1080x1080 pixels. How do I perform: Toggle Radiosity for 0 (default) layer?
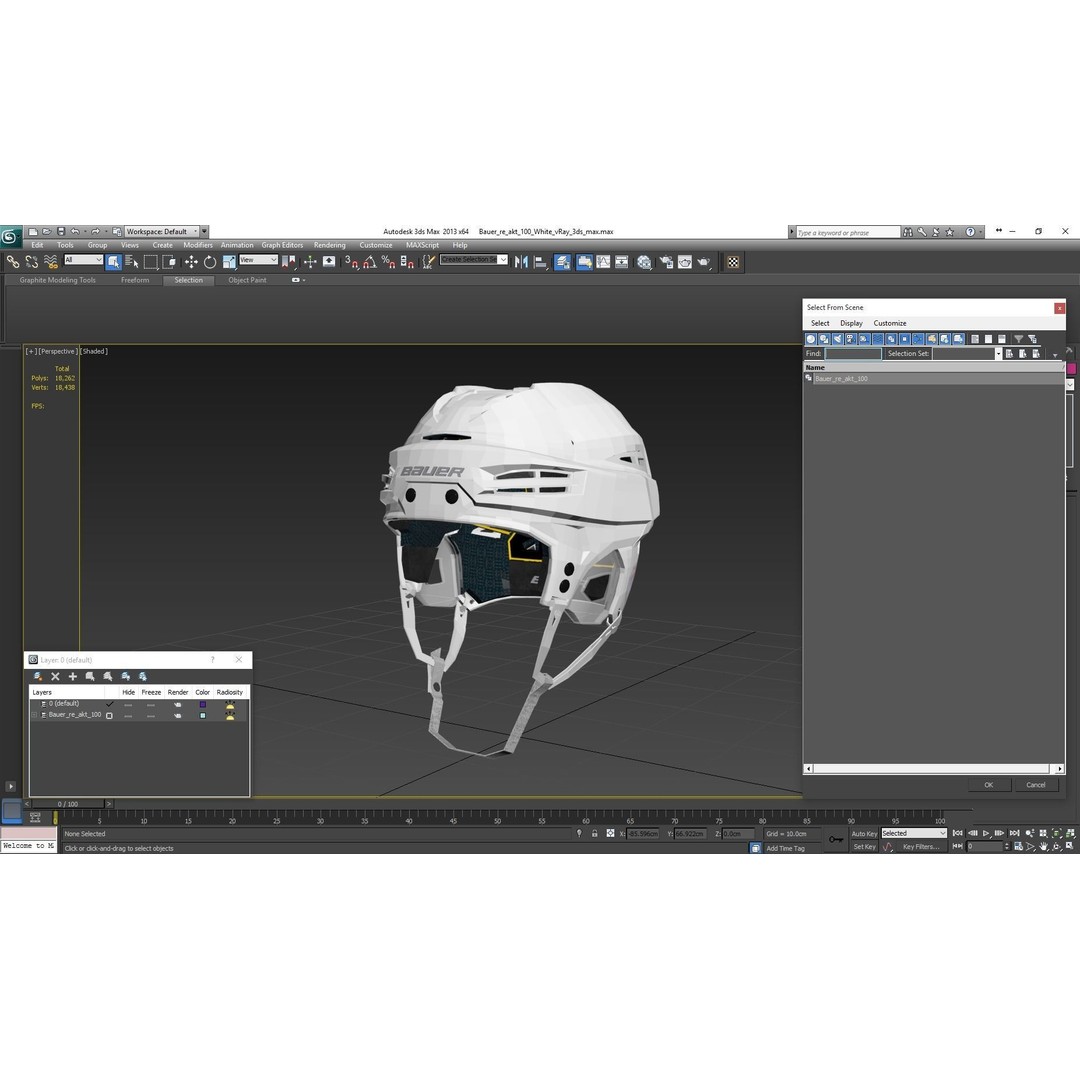pyautogui.click(x=229, y=705)
